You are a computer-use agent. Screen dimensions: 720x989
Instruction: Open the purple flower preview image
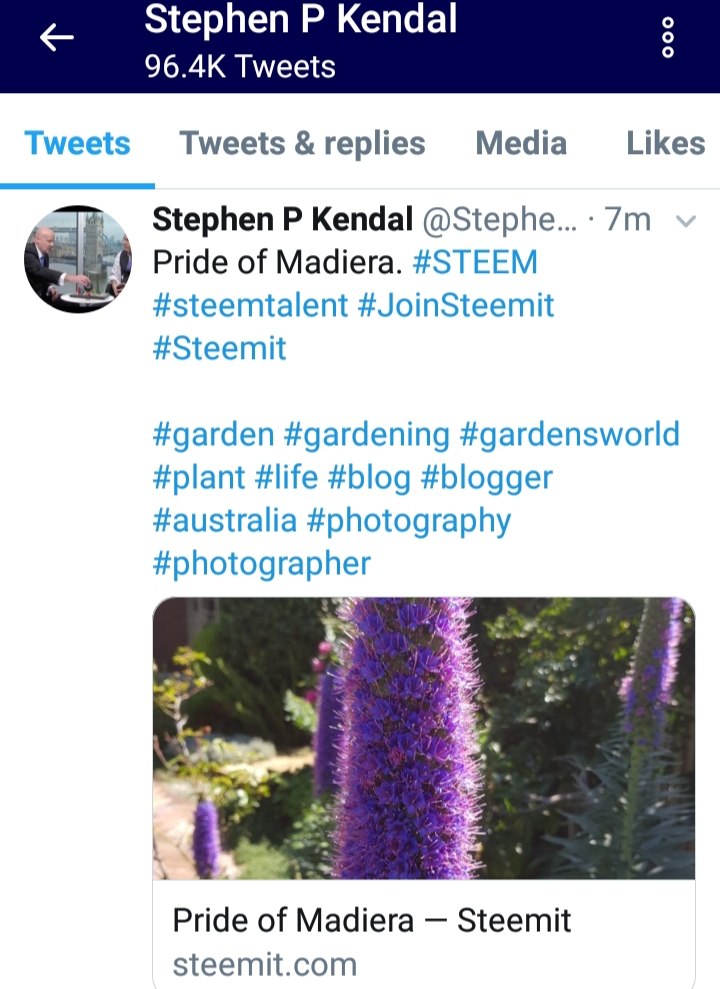[x=424, y=738]
